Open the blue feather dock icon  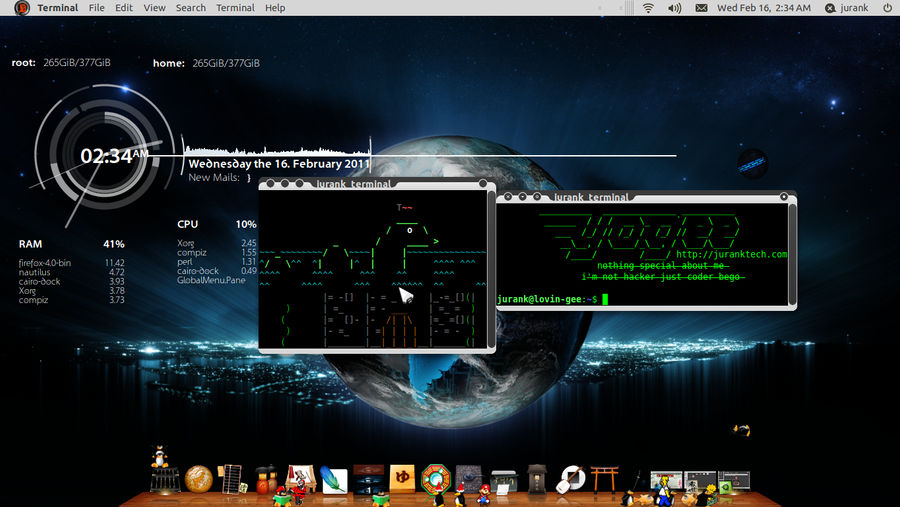point(334,480)
